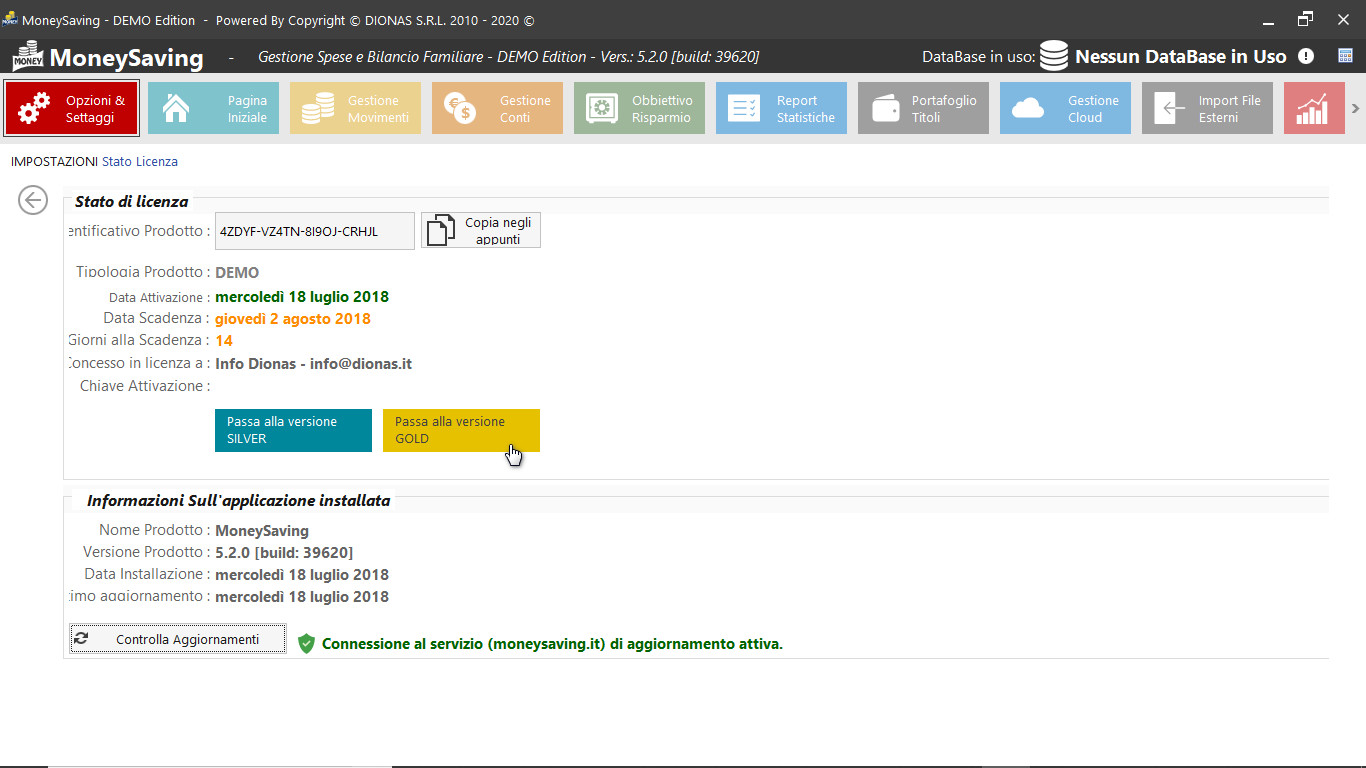Open Obbiettivo Risparmio
The width and height of the screenshot is (1366, 768).
pos(639,108)
